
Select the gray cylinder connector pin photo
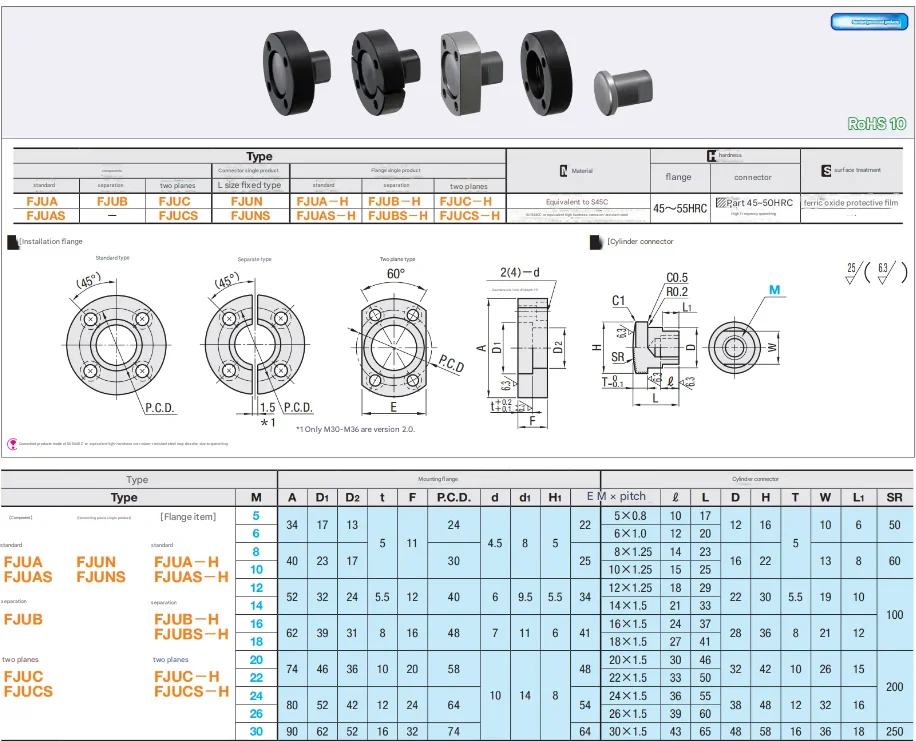[x=623, y=91]
